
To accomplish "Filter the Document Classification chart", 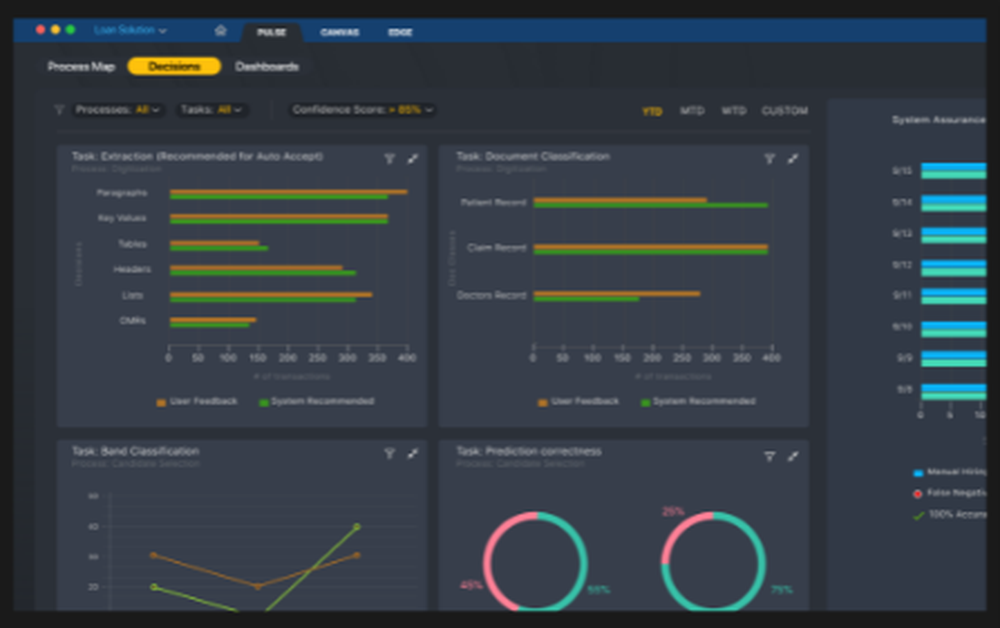I will pyautogui.click(x=770, y=159).
